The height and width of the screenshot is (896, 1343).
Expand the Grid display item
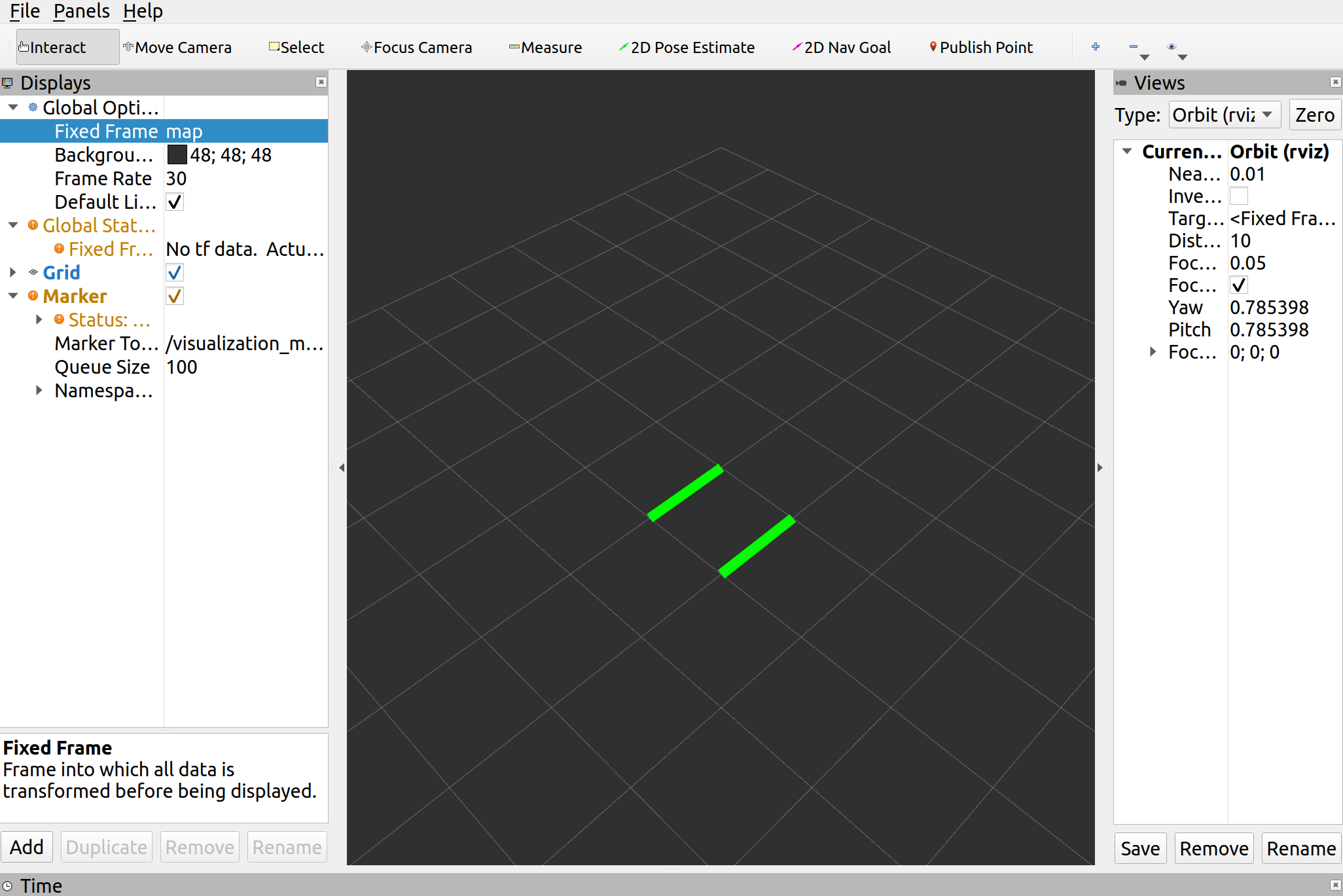point(13,272)
